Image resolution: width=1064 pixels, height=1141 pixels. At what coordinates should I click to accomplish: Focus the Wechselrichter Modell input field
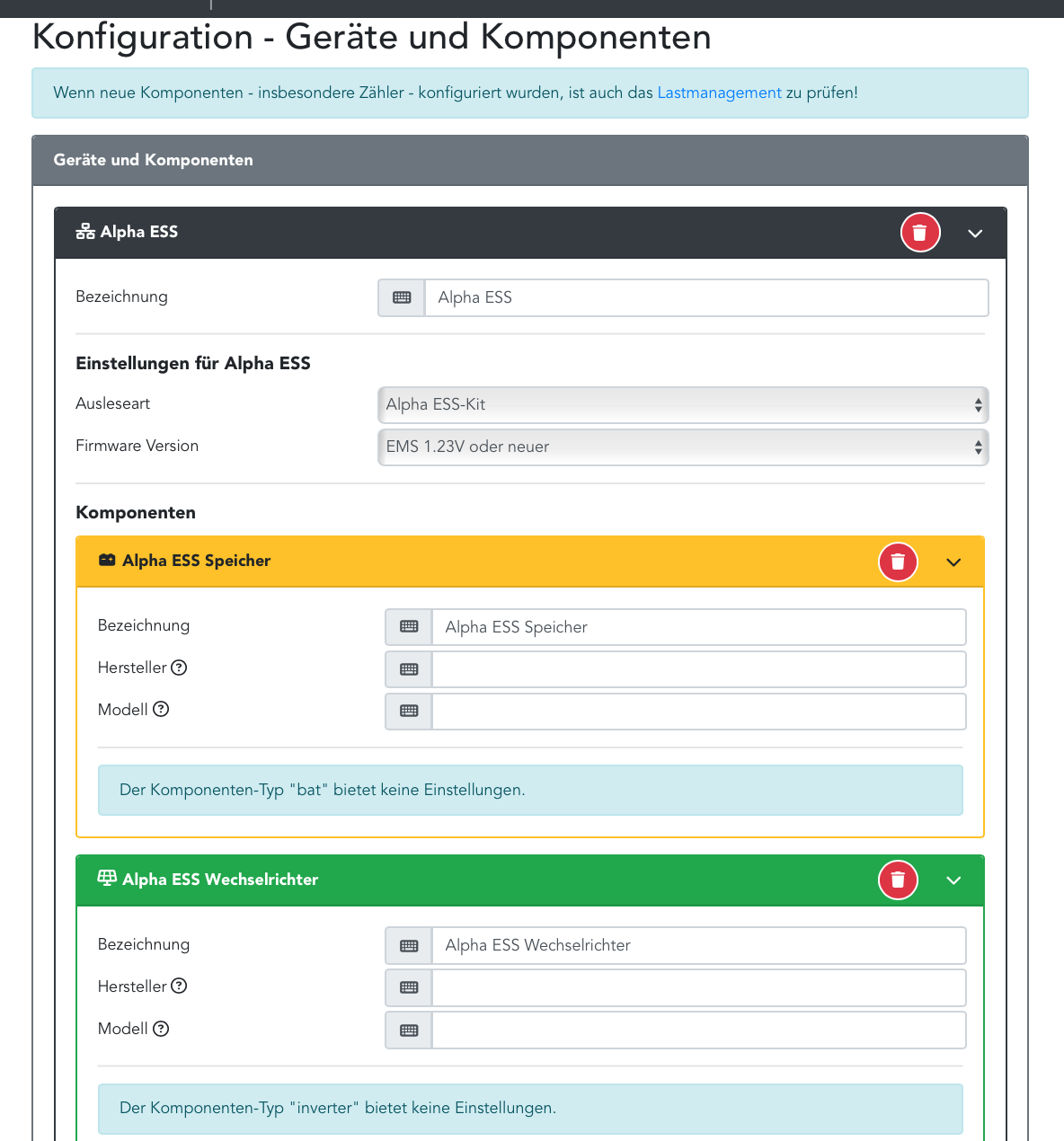click(x=699, y=1030)
